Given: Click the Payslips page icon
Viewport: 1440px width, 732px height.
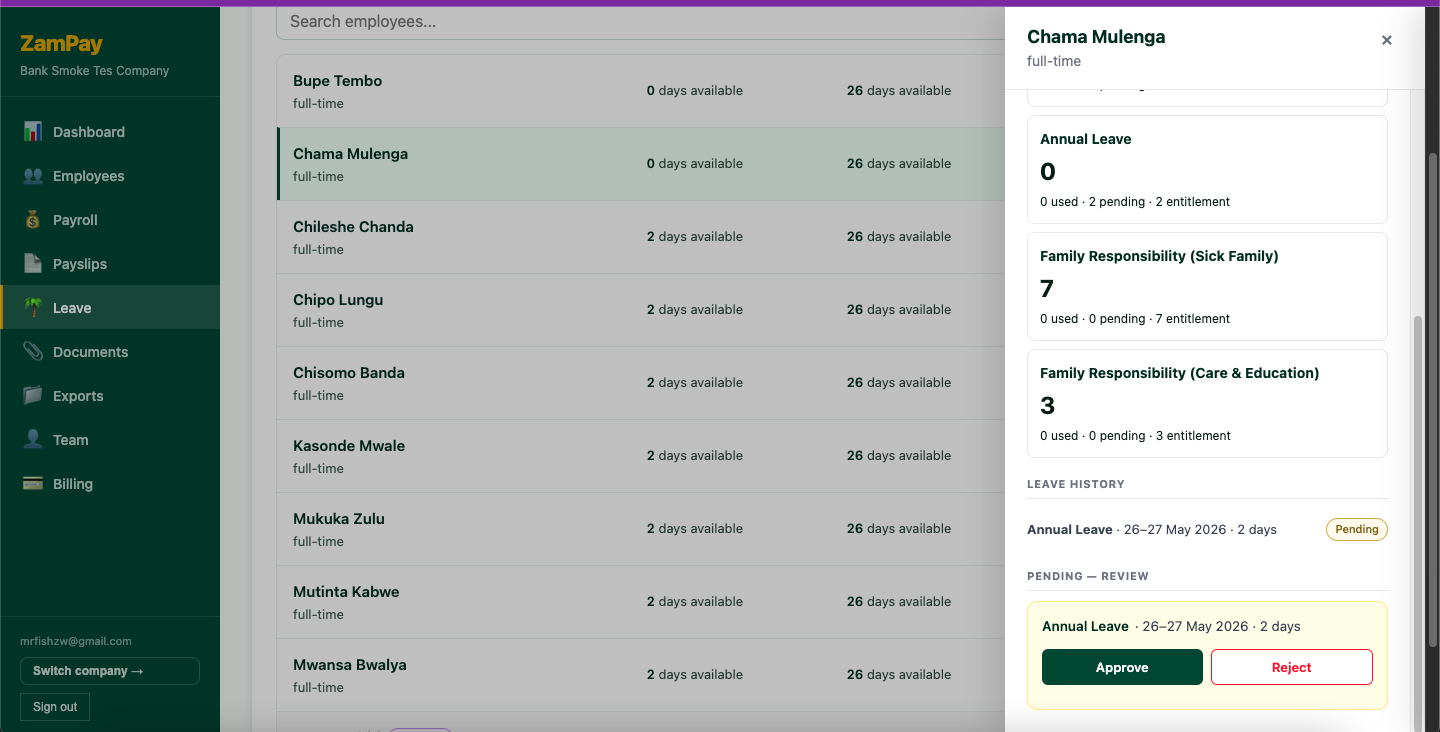Looking at the screenshot, I should (33, 264).
